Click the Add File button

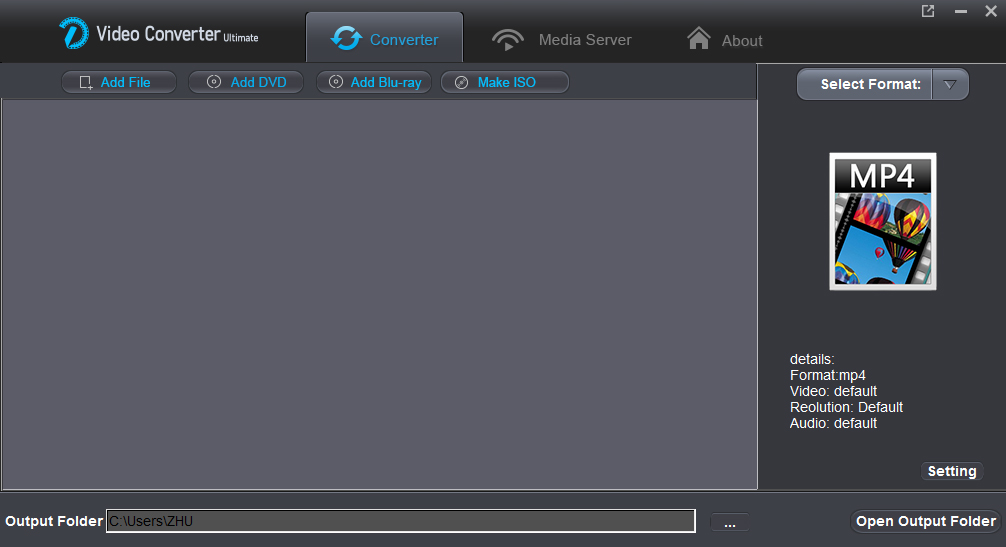click(x=119, y=82)
